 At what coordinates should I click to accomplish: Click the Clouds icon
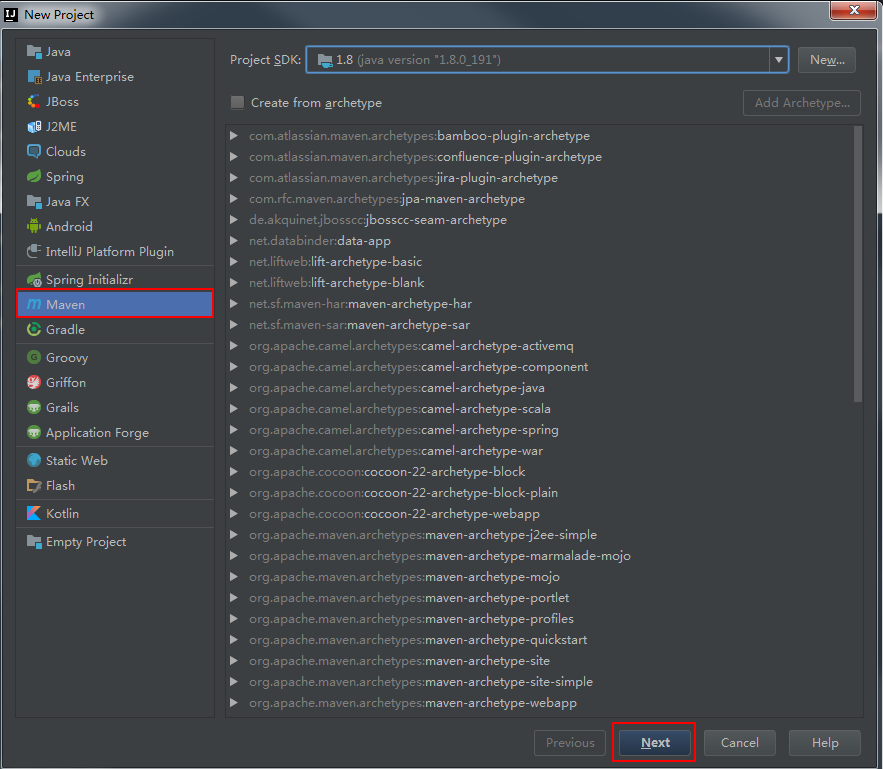pyautogui.click(x=34, y=151)
